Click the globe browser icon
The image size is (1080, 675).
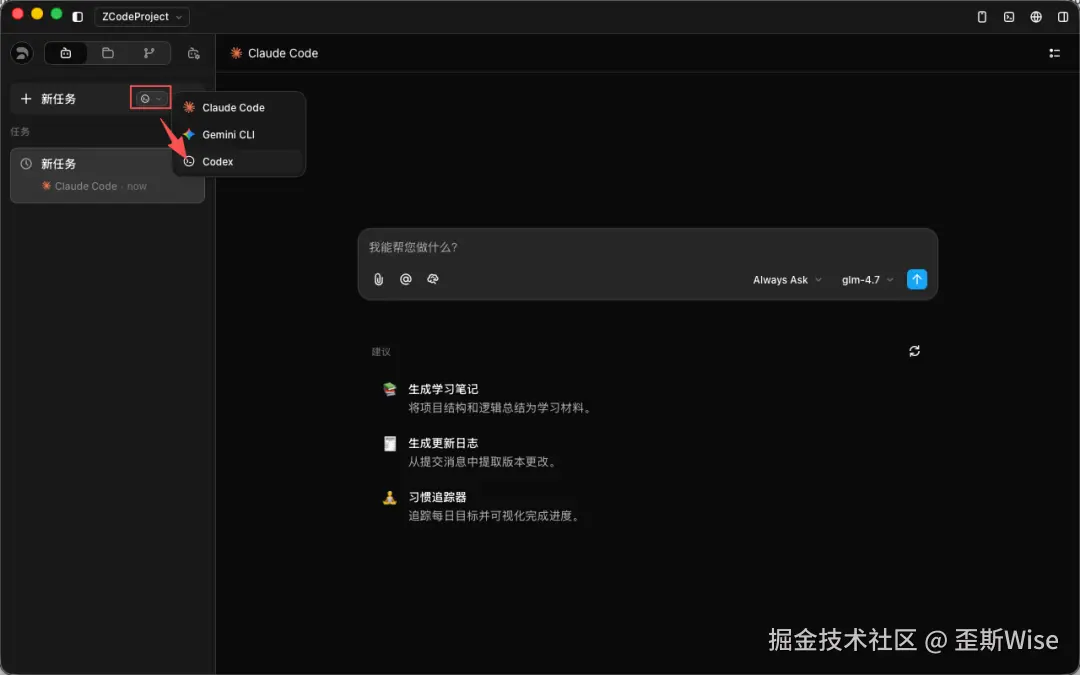pos(1035,17)
